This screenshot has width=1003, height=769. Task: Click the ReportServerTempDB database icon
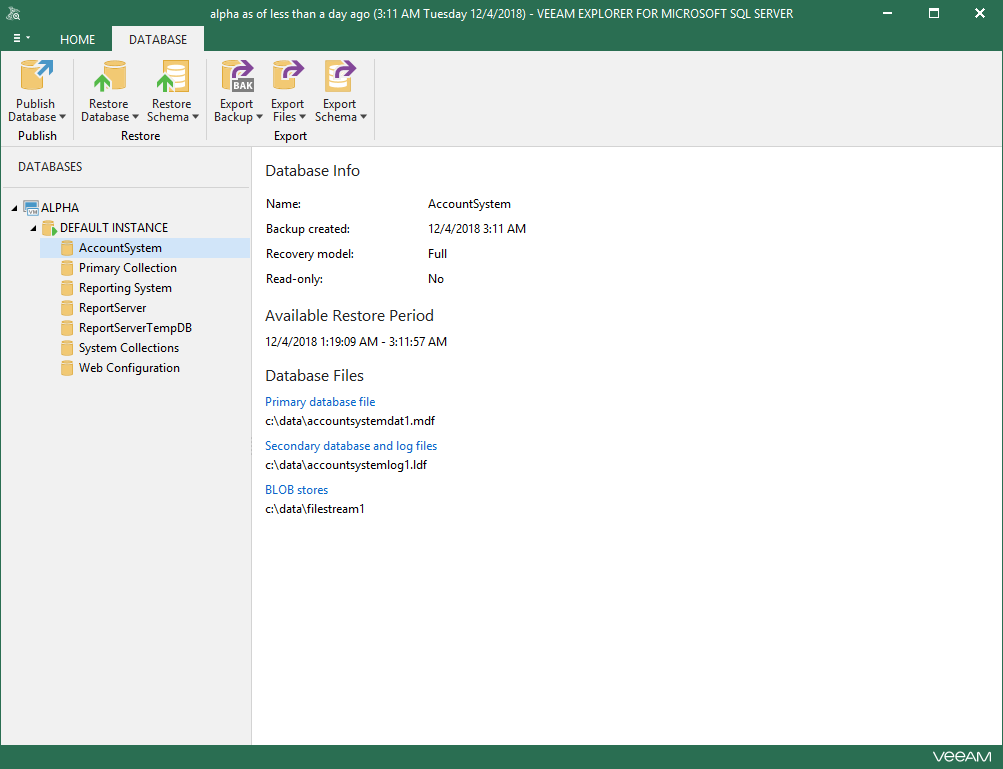[67, 328]
